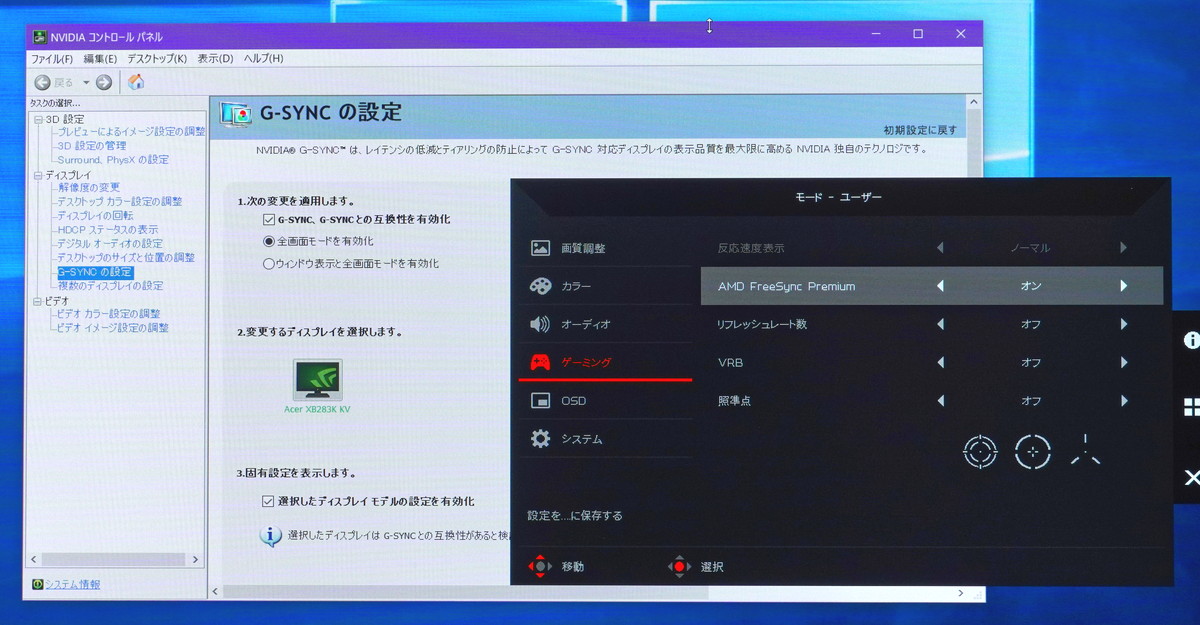
Task: Select ビデオ カラー設定の調整 in the tree
Action: click(x=108, y=314)
